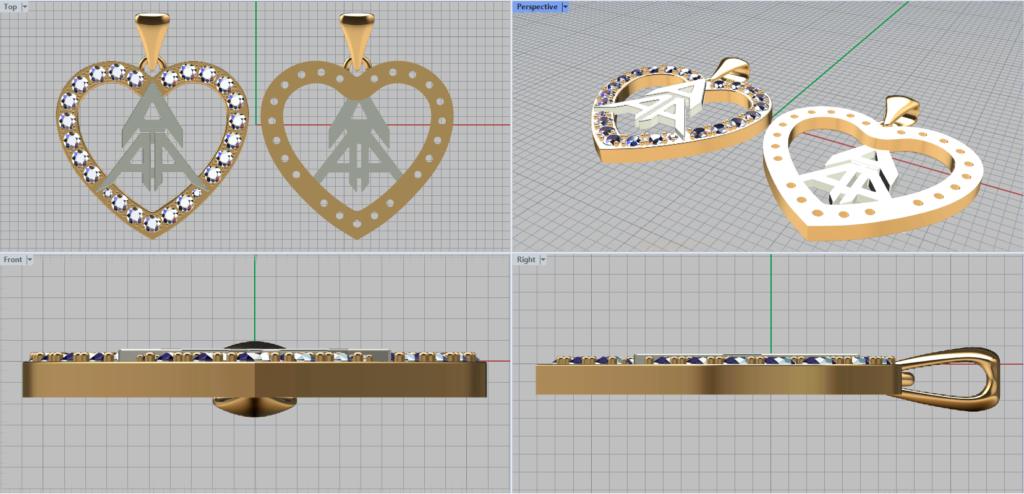Select the Front viewport title label
The image size is (1024, 494).
coord(13,259)
